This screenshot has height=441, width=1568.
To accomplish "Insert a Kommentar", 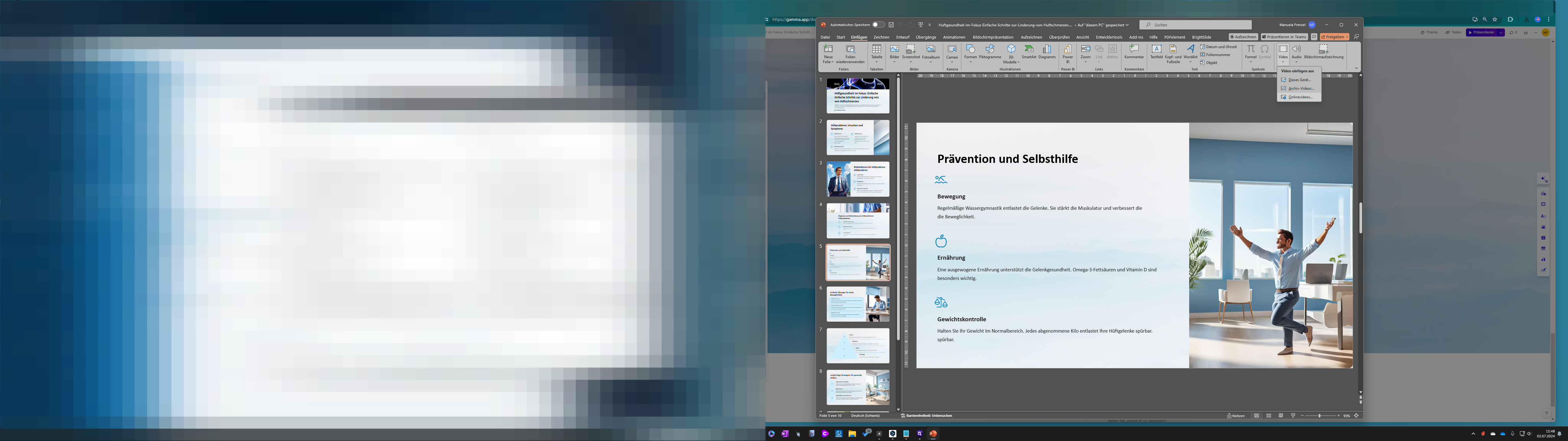I will click(x=1134, y=52).
